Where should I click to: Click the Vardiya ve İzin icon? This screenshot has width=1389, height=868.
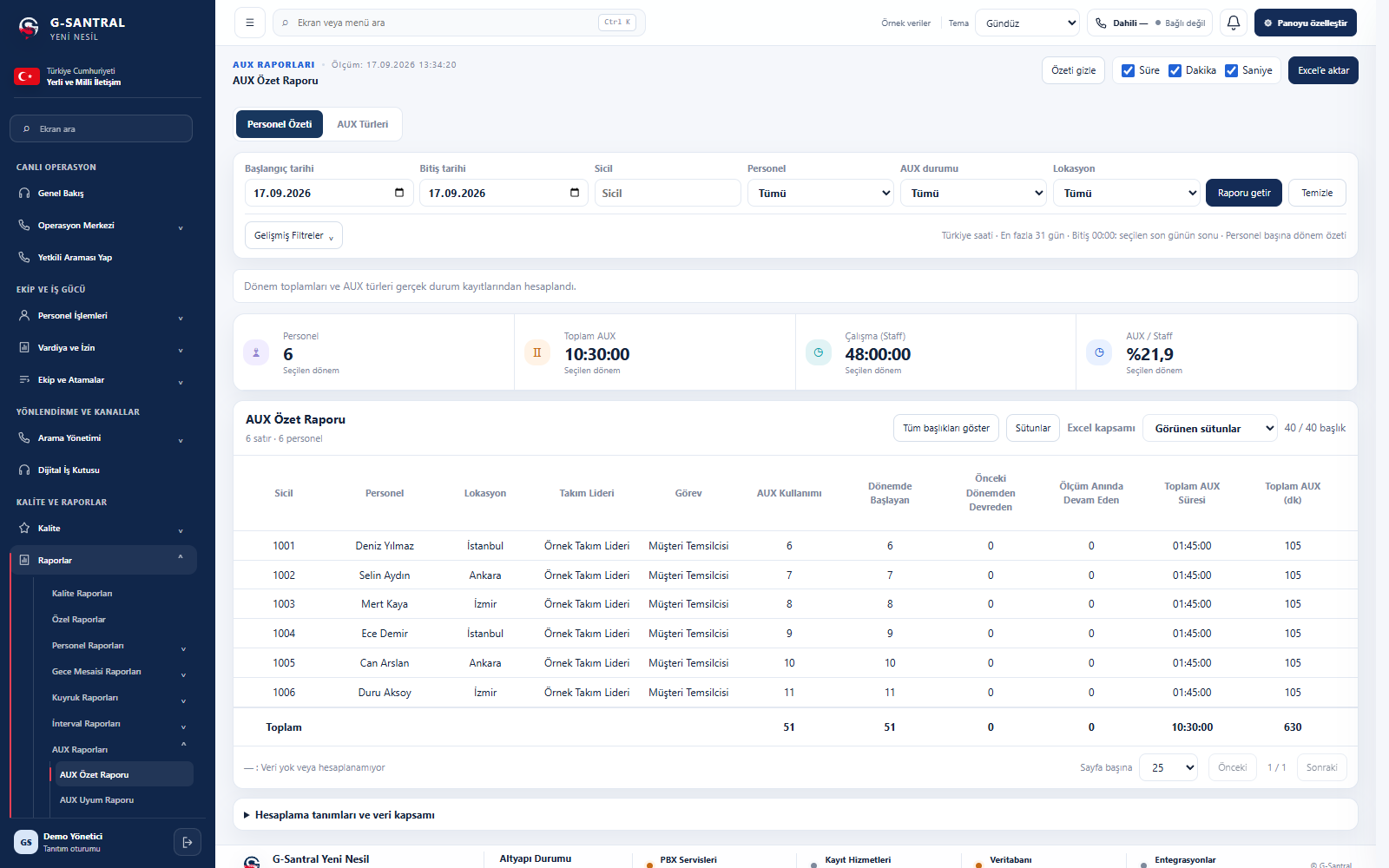click(24, 347)
